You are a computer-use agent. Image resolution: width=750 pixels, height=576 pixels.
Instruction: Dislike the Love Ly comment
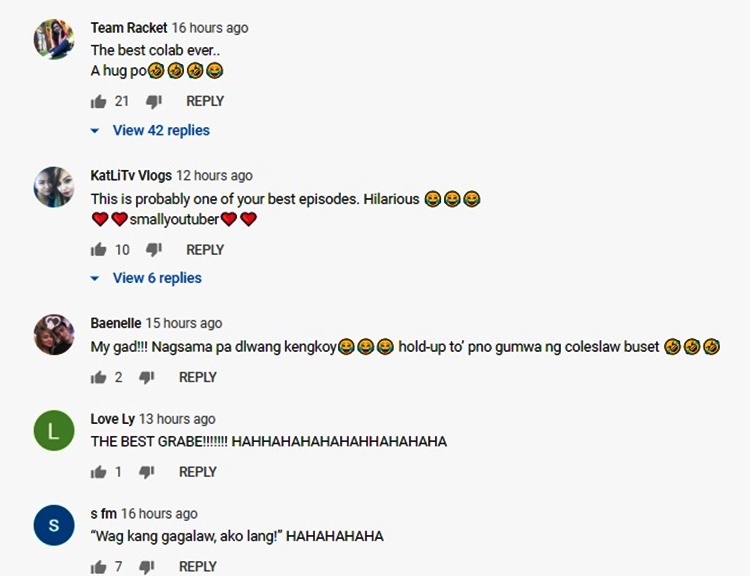click(146, 472)
